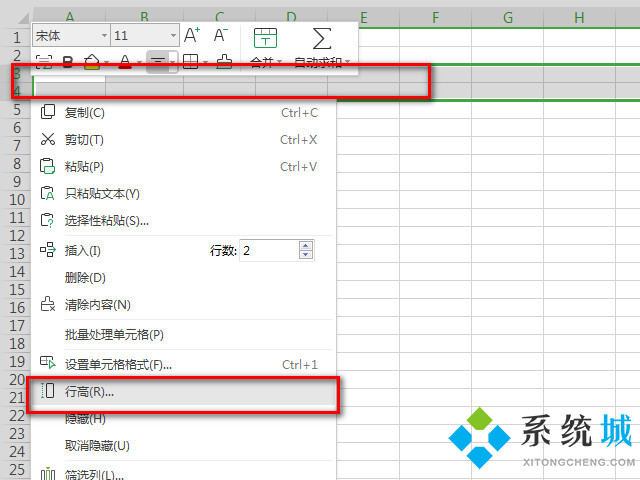Toggle bold formatting B
The height and width of the screenshot is (480, 640).
68,62
